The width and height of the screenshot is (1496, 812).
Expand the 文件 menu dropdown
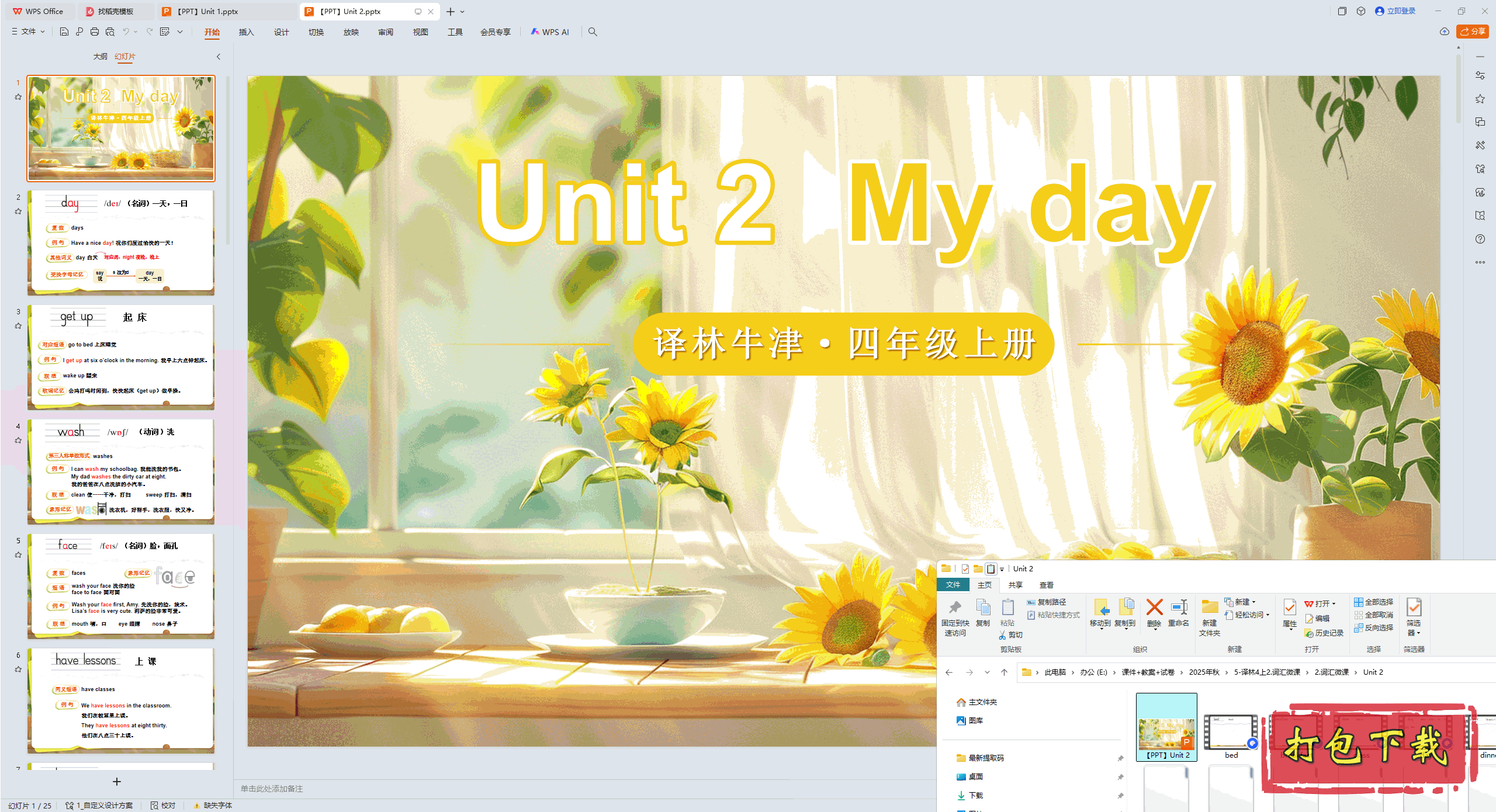coord(27,32)
